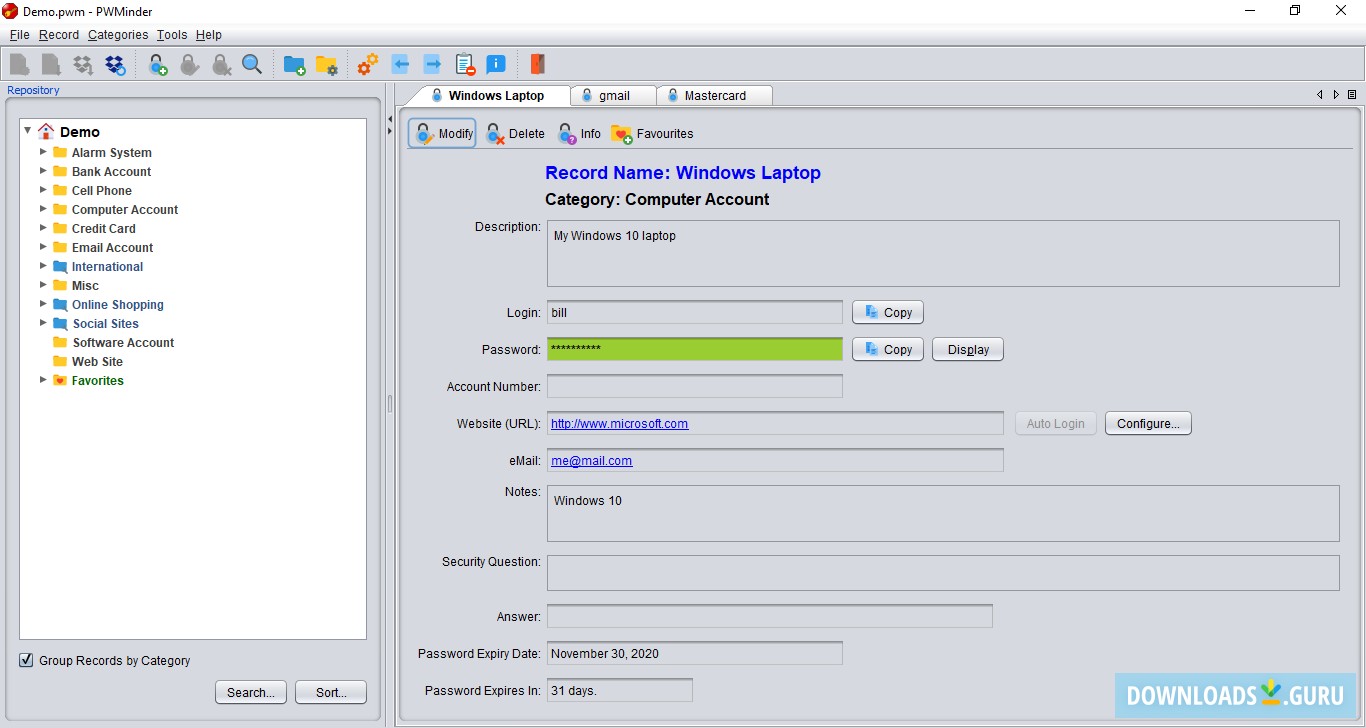Click the gray padlock with checkmark toolbar icon
This screenshot has width=1366, height=728.
point(190,65)
